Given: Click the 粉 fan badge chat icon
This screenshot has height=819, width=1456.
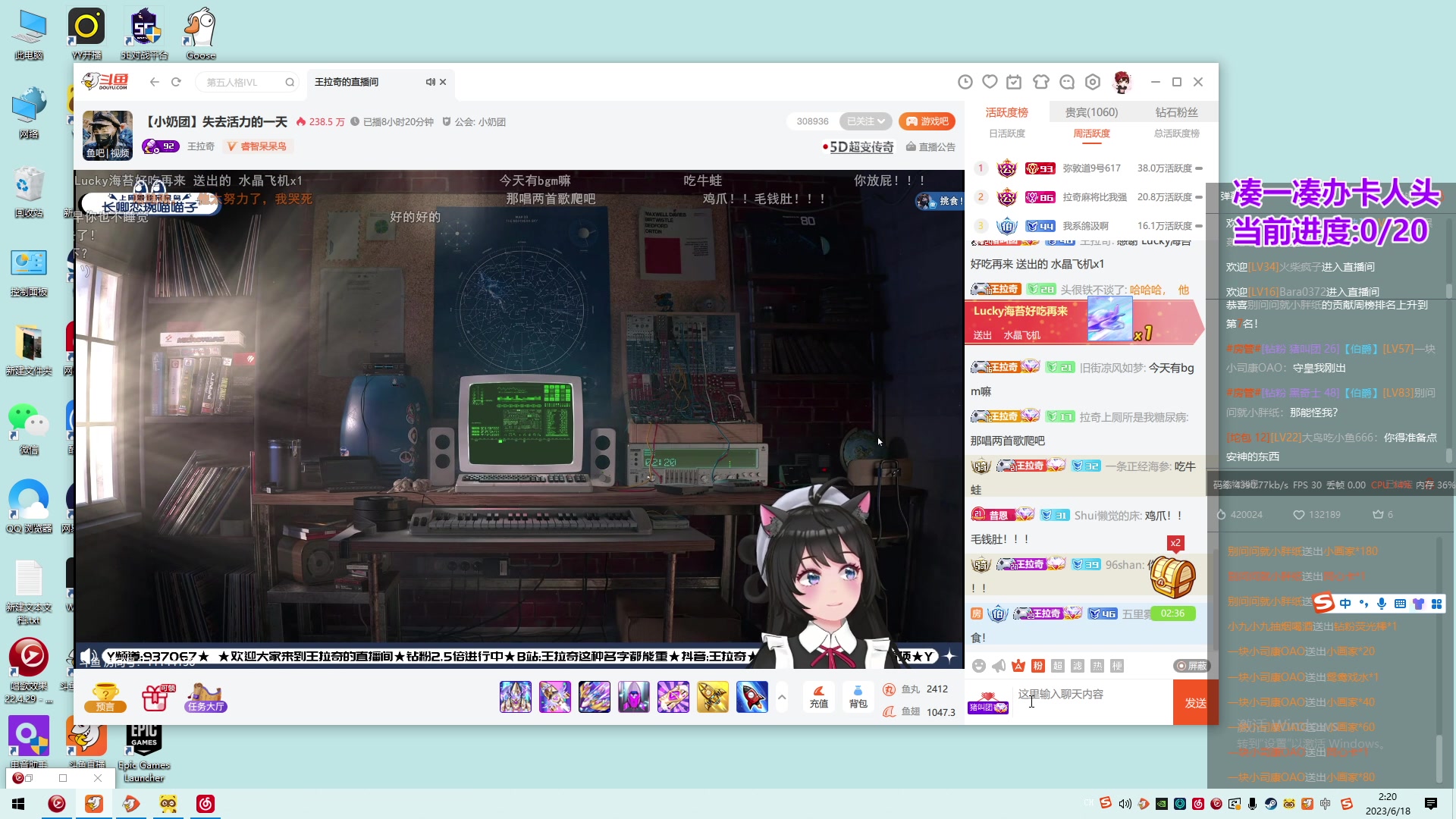Looking at the screenshot, I should [1038, 666].
